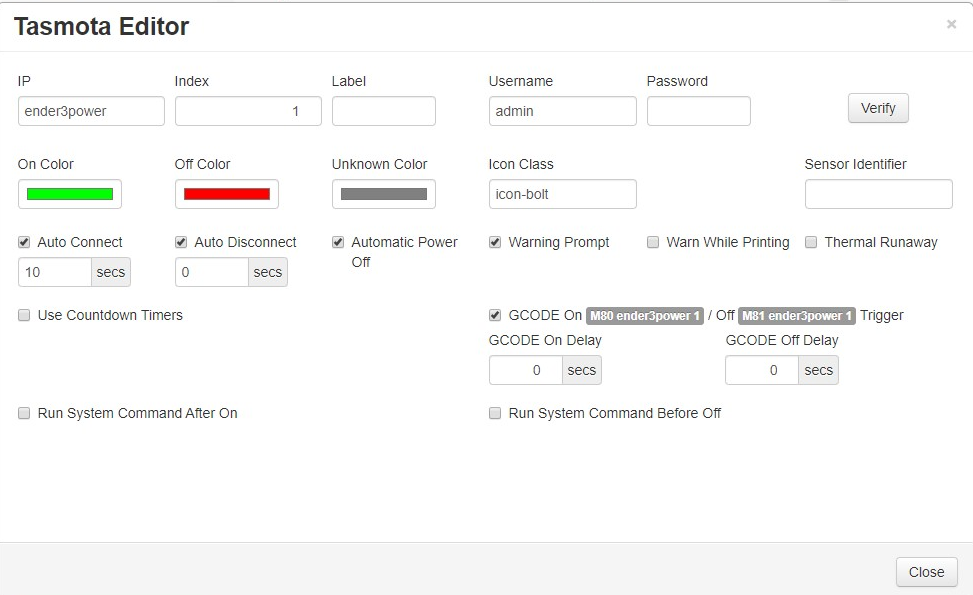Toggle the Auto Disconnect checkbox
This screenshot has width=973, height=595.
(x=181, y=242)
